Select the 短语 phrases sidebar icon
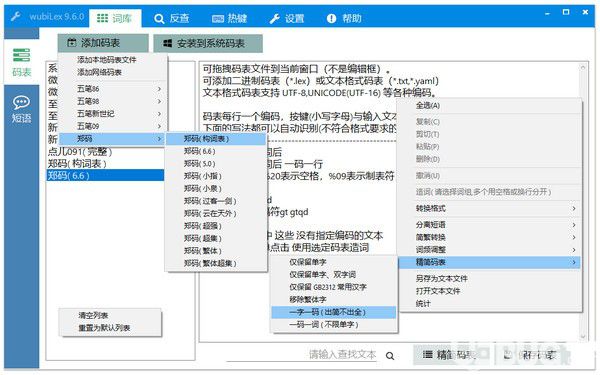Image resolution: width=600 pixels, height=375 pixels. pyautogui.click(x=21, y=109)
